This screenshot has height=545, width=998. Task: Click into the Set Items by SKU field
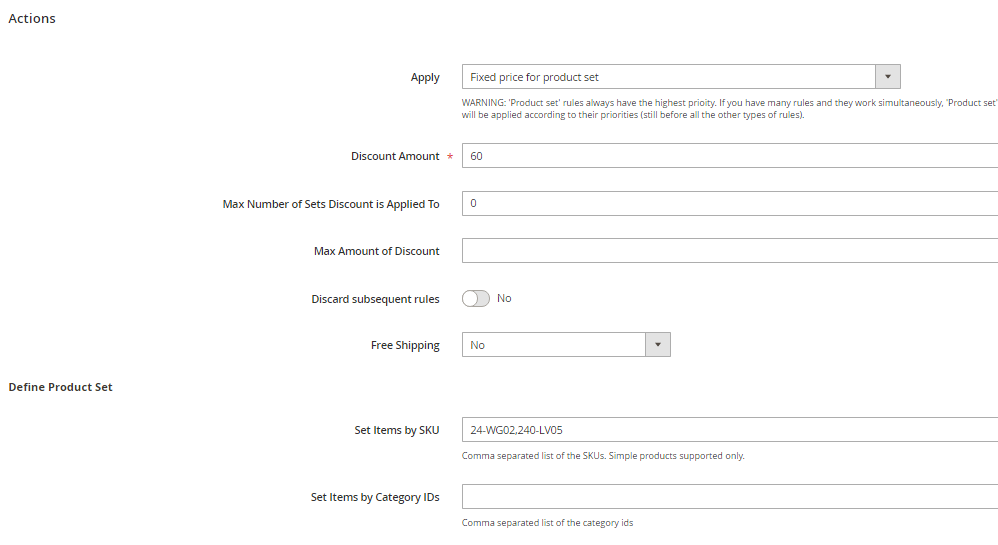[730, 431]
